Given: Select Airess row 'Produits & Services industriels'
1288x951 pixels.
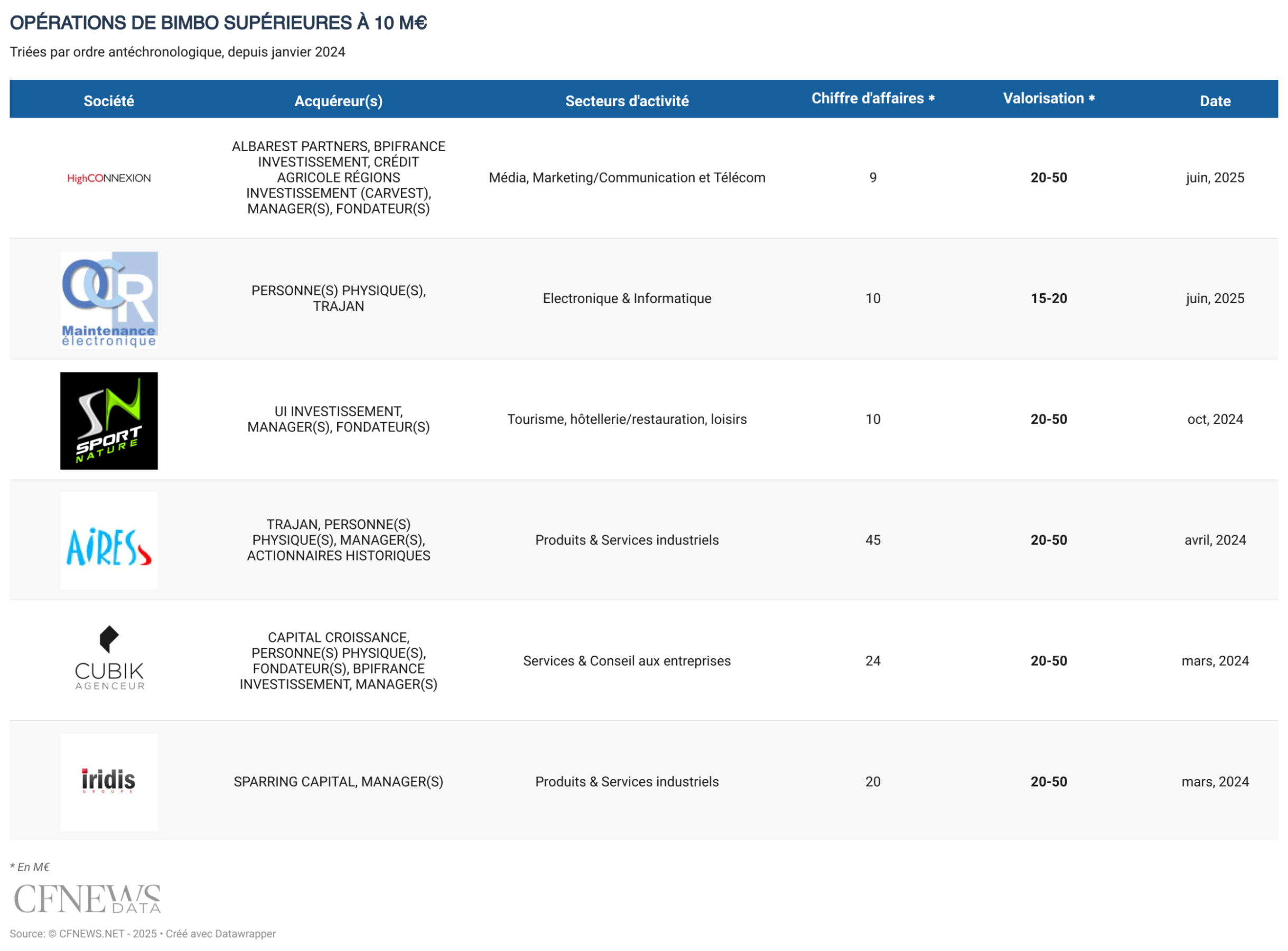Looking at the screenshot, I should coord(627,540).
